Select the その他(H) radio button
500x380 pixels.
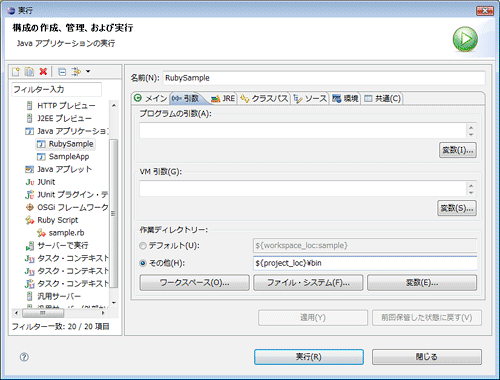pyautogui.click(x=143, y=263)
